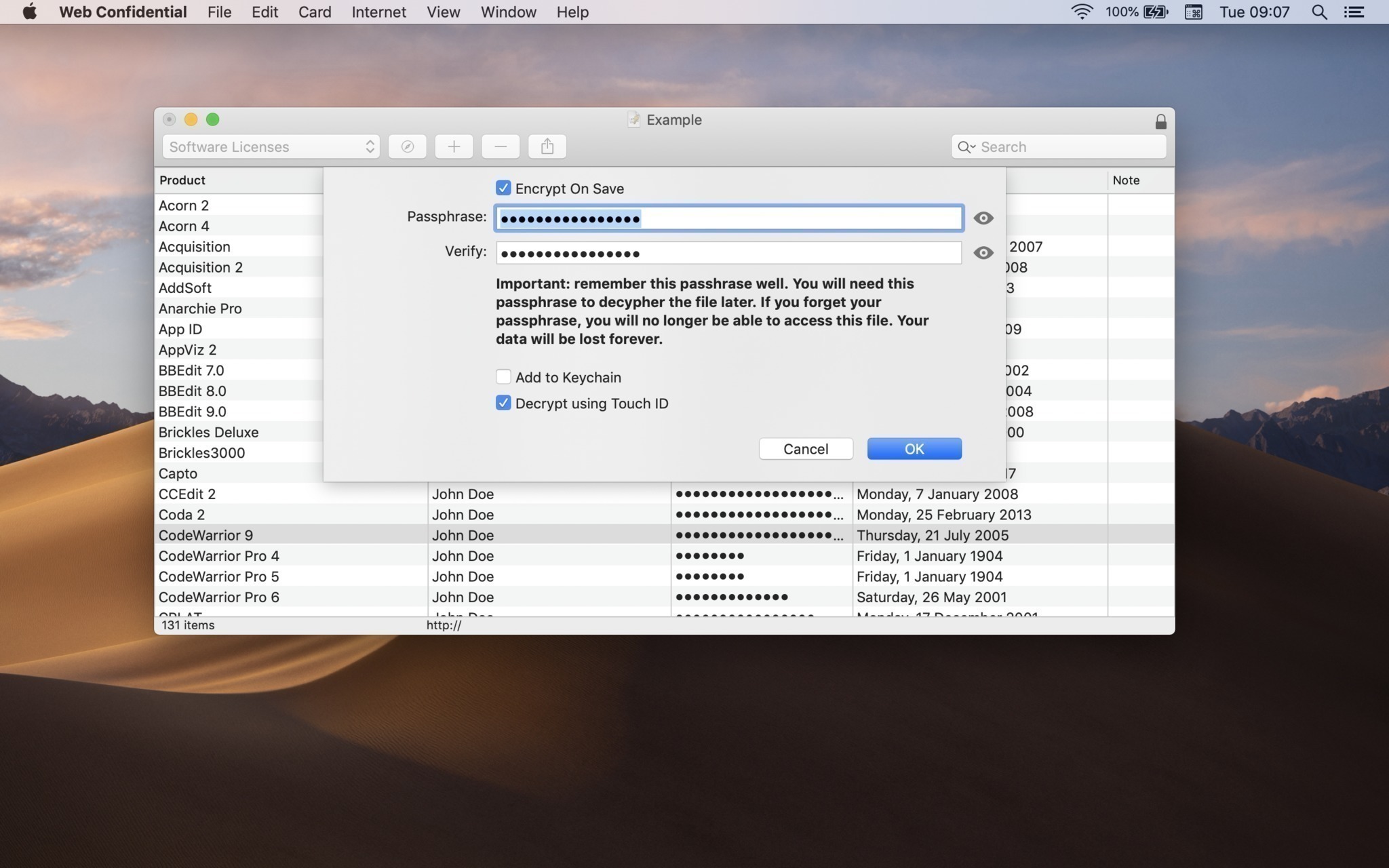
Task: Click the Example document proxy icon
Action: coord(633,119)
